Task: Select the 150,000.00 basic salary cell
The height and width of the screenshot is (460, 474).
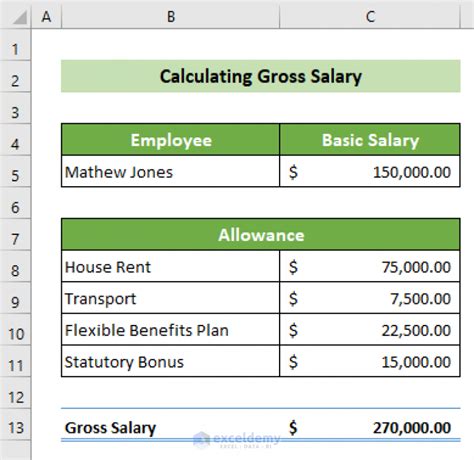Action: click(x=370, y=171)
